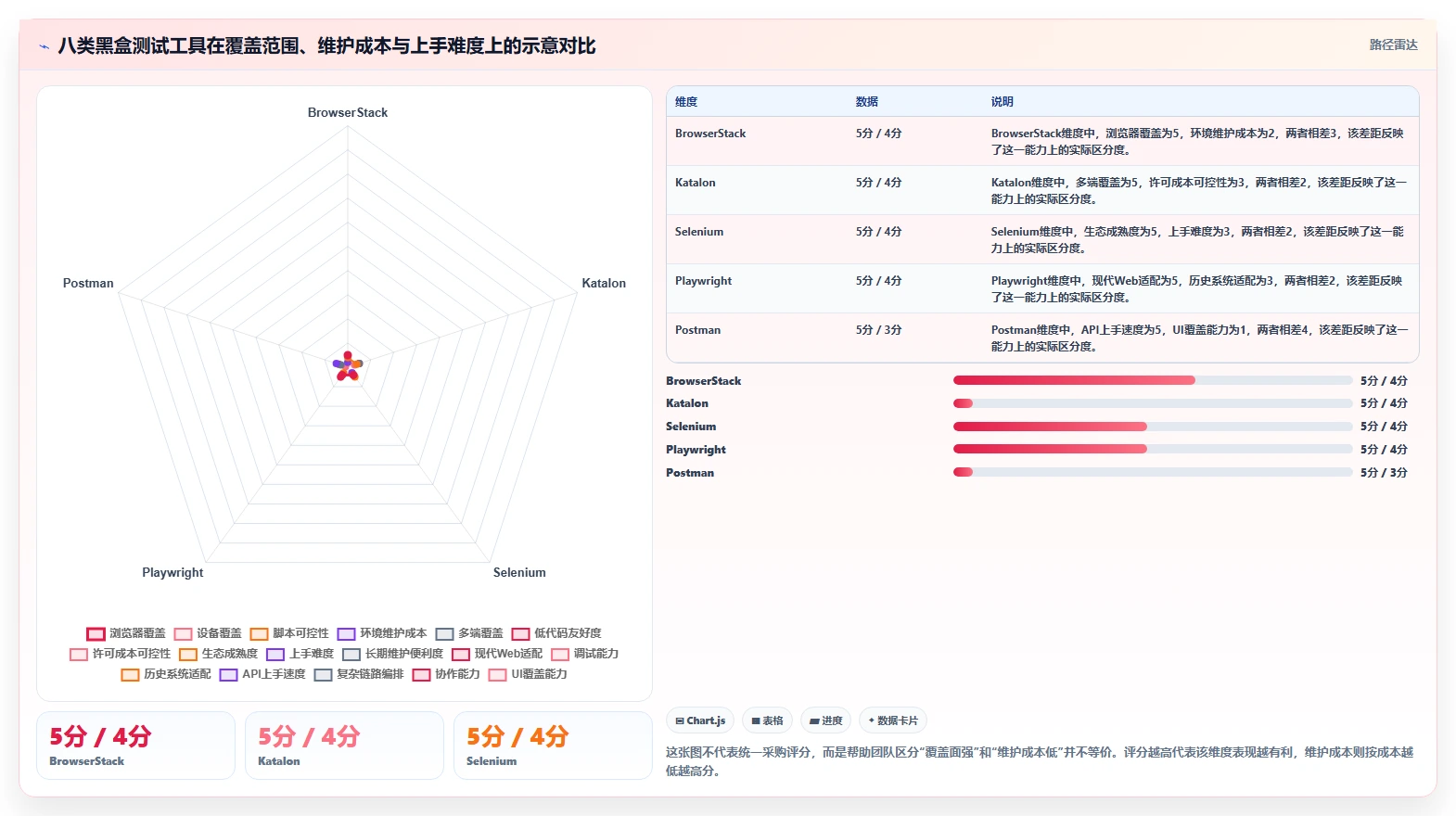1456x816 pixels.
Task: Click the Katalon axis label on radar
Action: [604, 283]
